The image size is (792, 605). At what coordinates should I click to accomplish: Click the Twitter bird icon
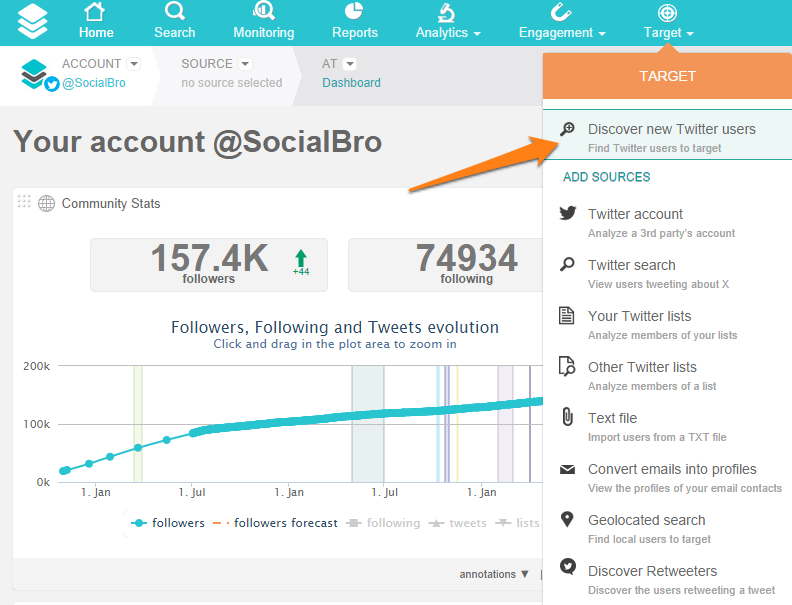(568, 213)
